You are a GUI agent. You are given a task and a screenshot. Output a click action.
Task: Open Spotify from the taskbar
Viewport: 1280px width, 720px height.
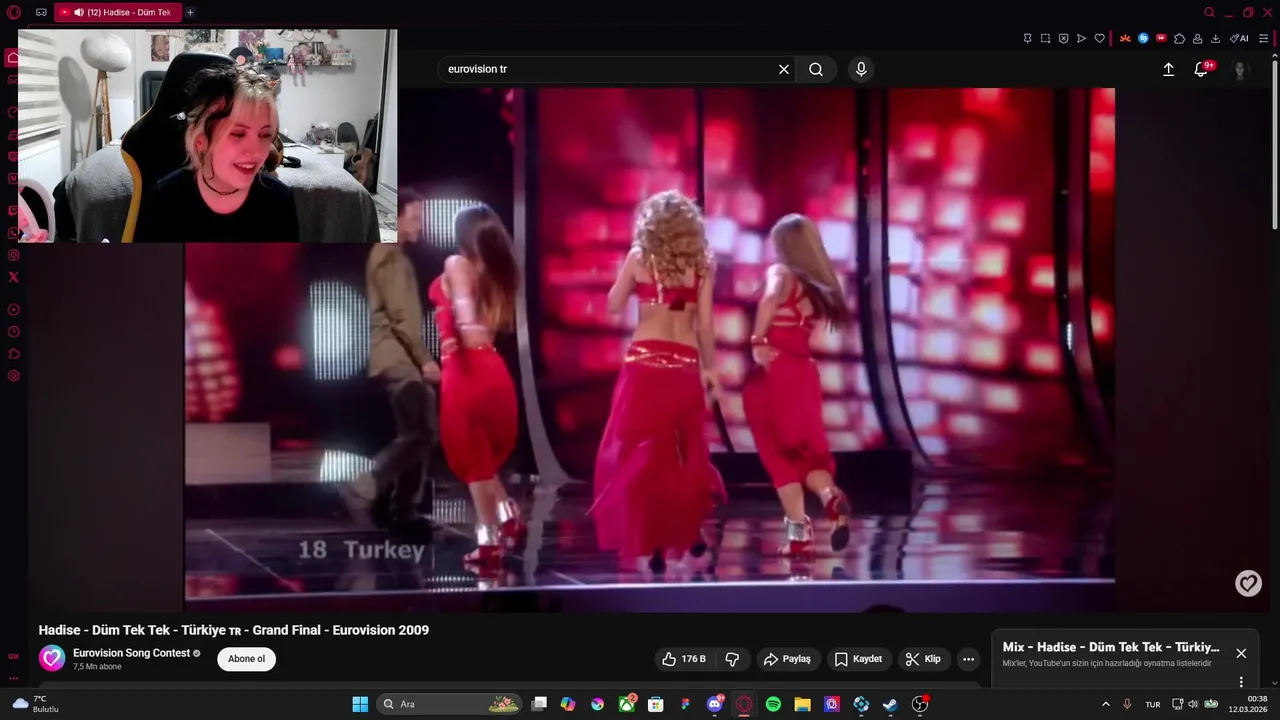pos(773,704)
